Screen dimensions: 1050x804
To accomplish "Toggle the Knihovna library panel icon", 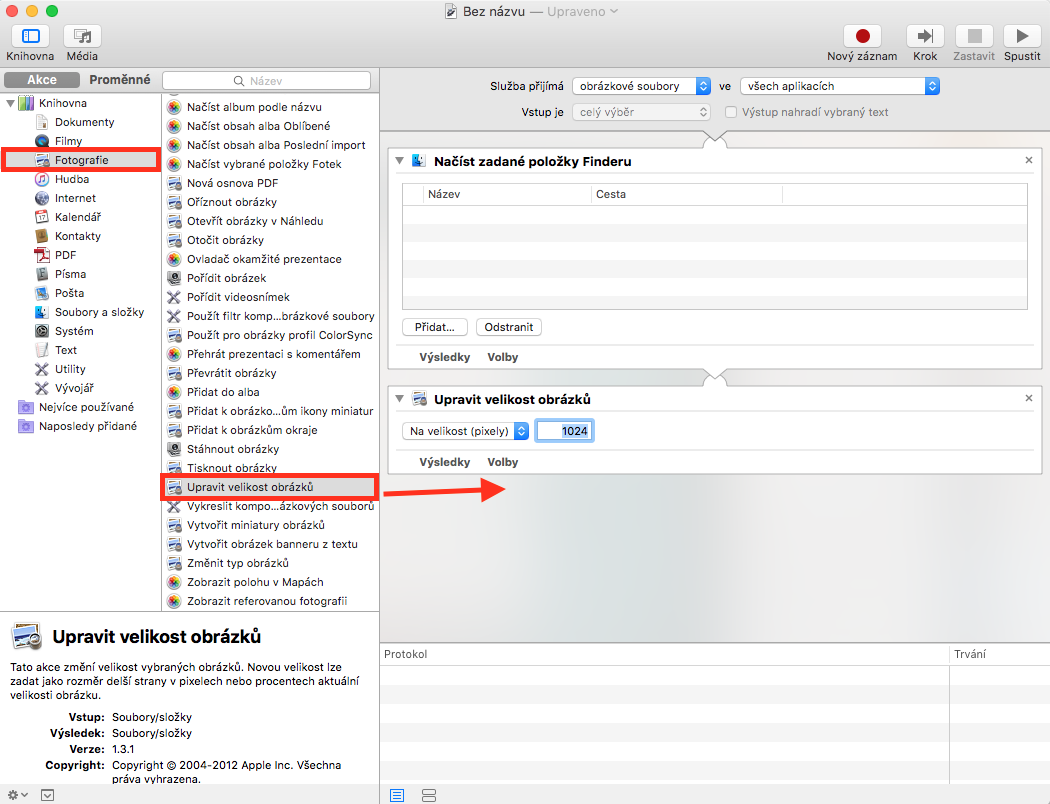I will click(31, 36).
